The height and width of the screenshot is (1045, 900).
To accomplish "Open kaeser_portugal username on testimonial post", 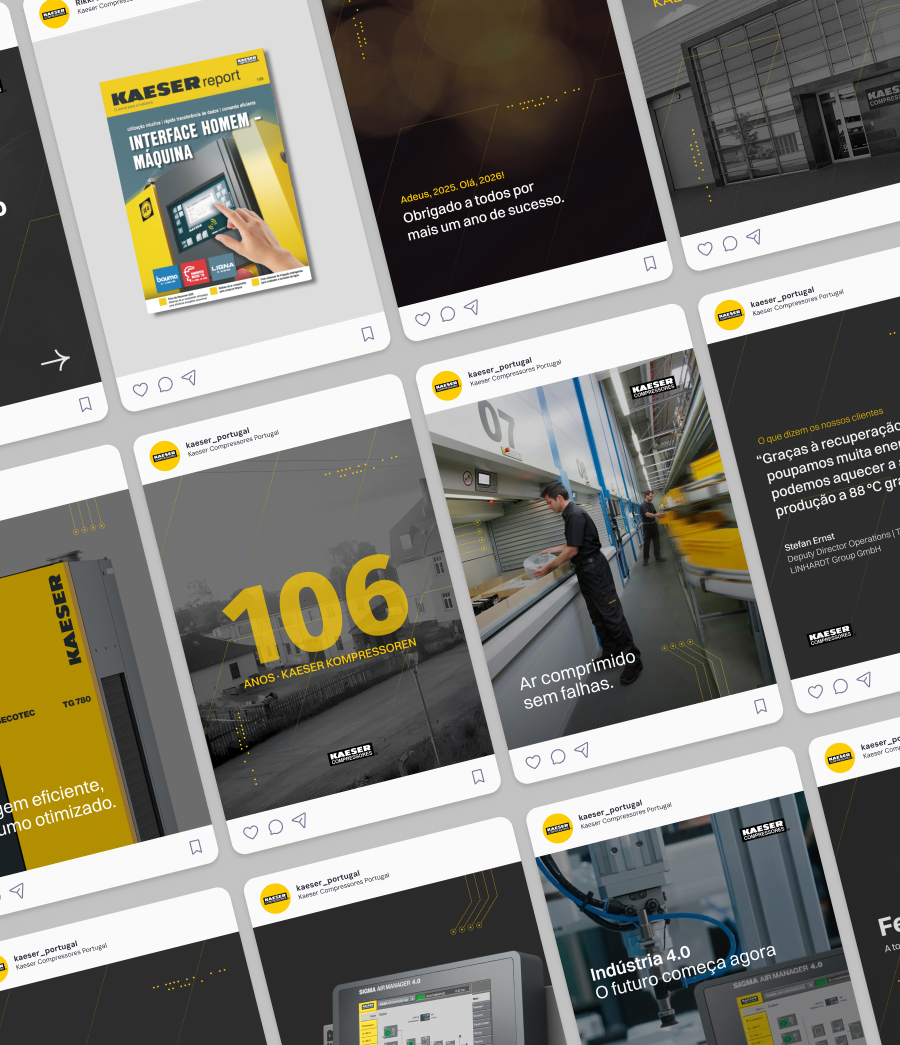I will click(x=782, y=297).
